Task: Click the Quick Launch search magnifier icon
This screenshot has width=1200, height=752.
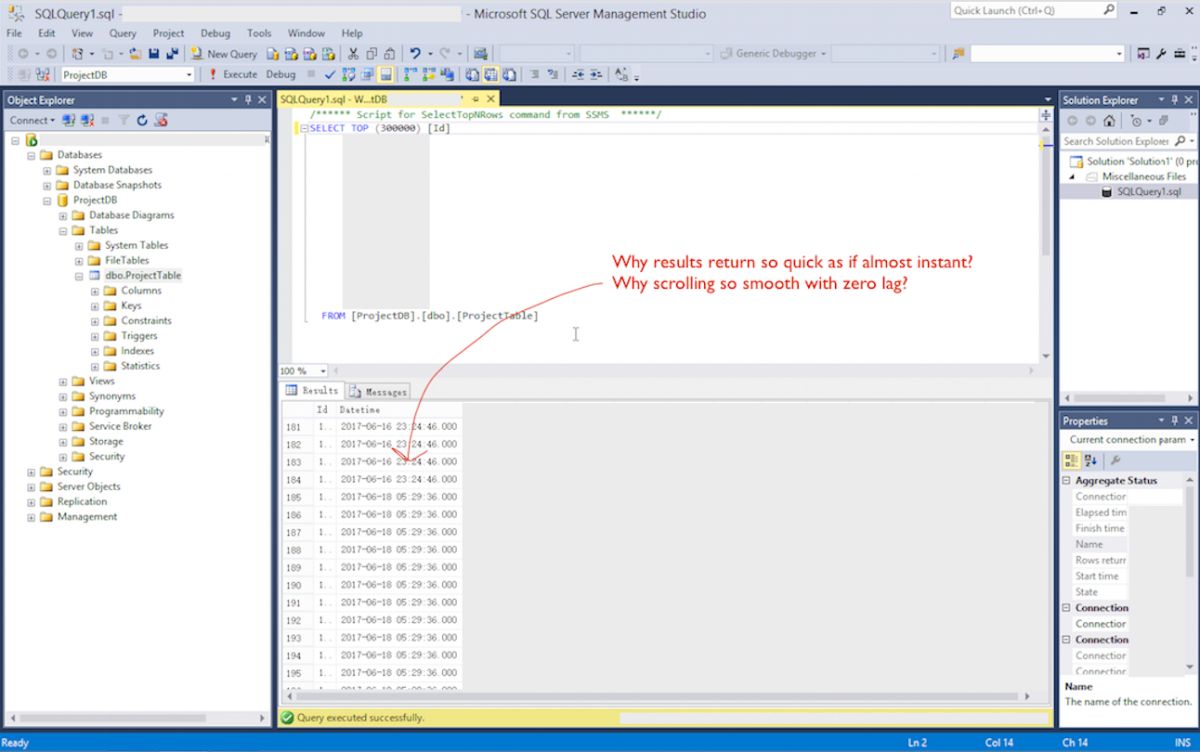Action: (x=1109, y=10)
